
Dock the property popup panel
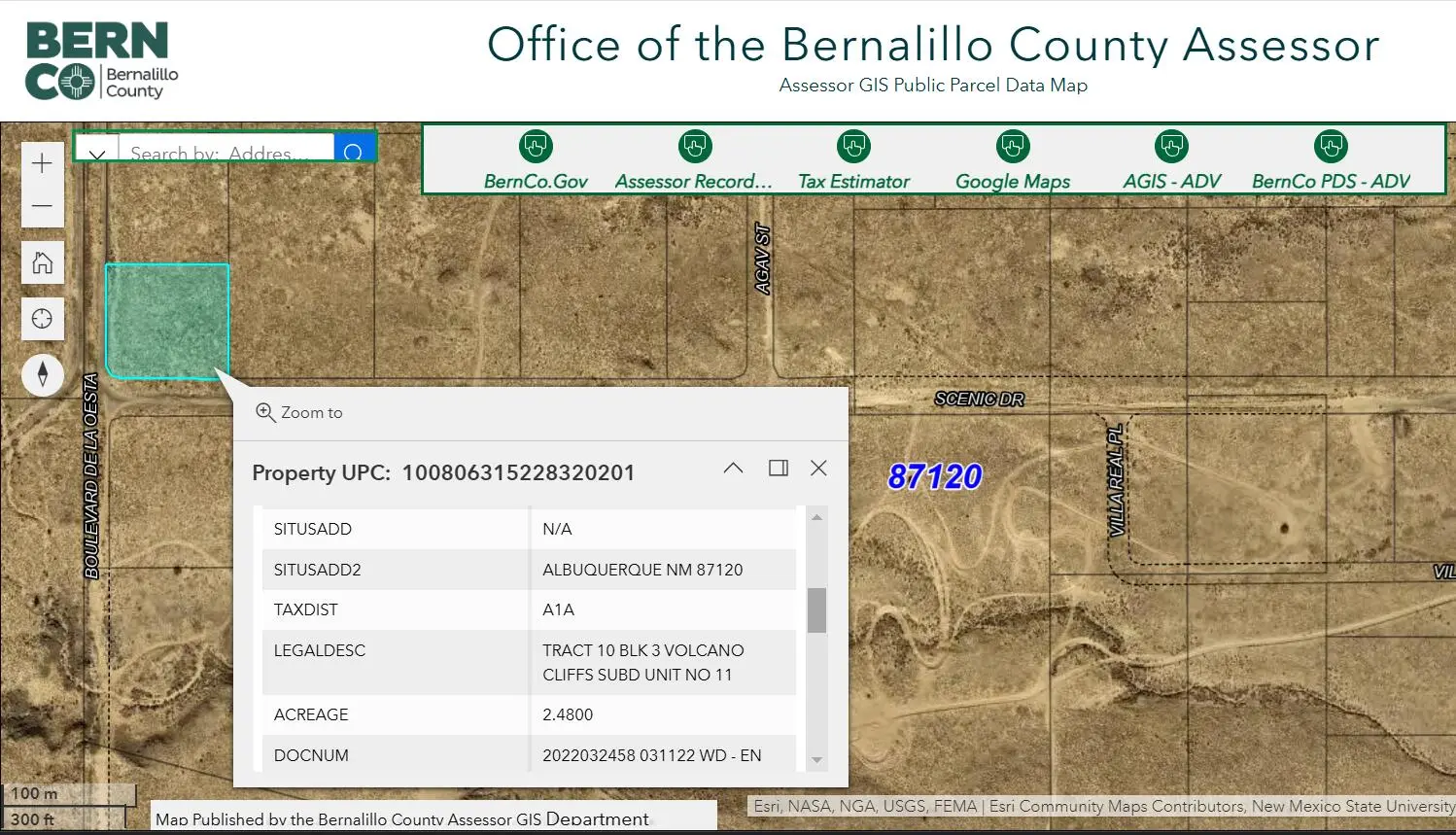click(x=779, y=469)
